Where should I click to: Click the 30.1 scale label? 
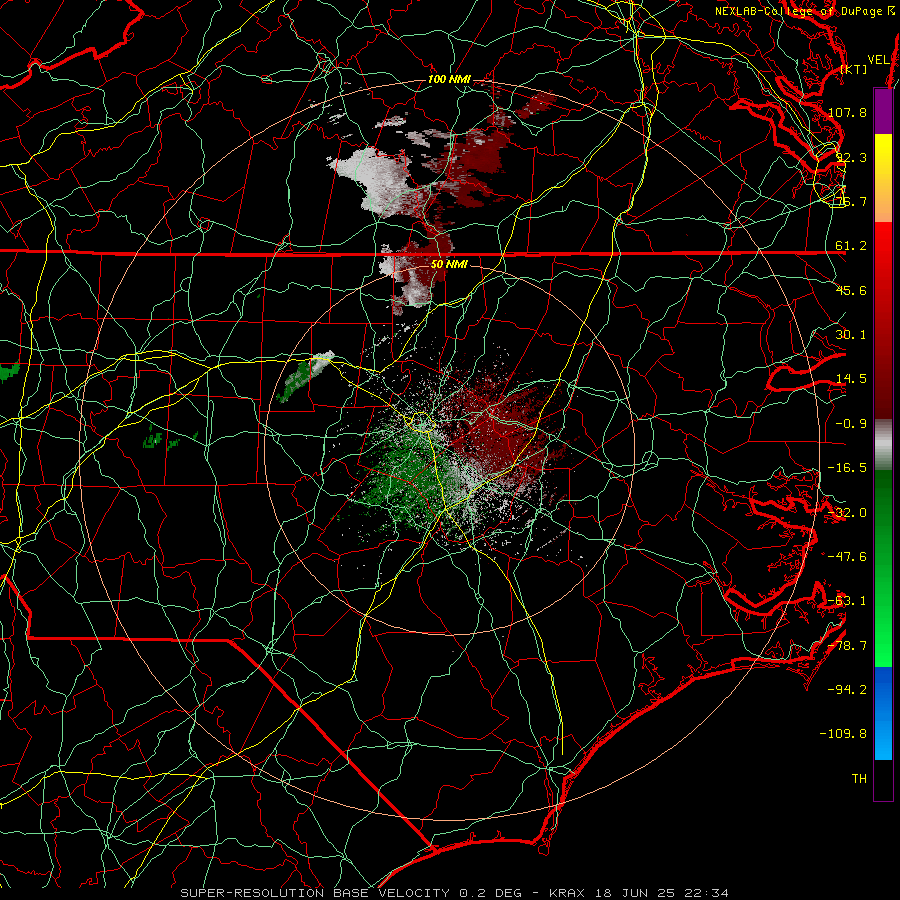click(851, 334)
